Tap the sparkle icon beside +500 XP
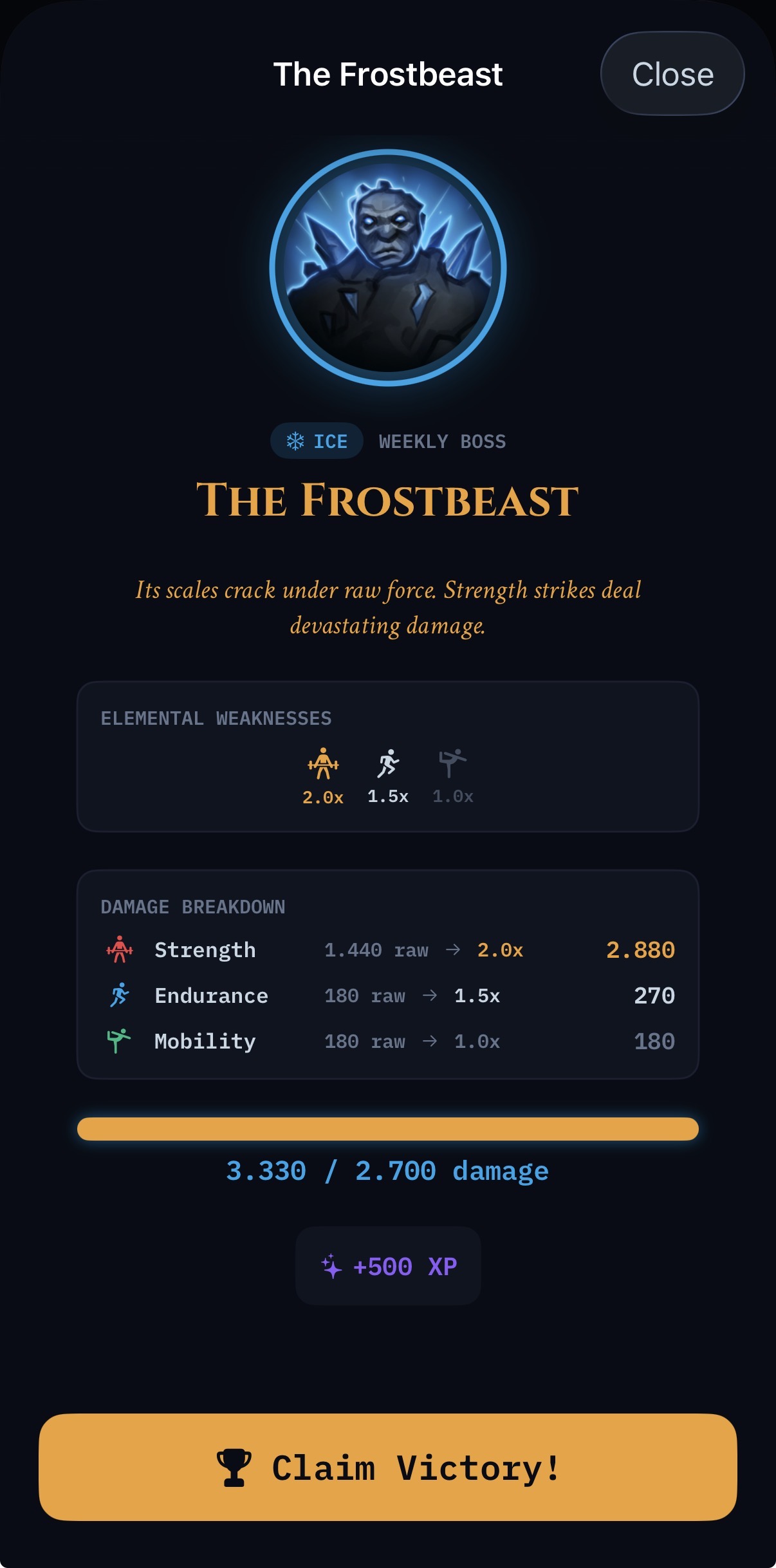 [x=331, y=1266]
